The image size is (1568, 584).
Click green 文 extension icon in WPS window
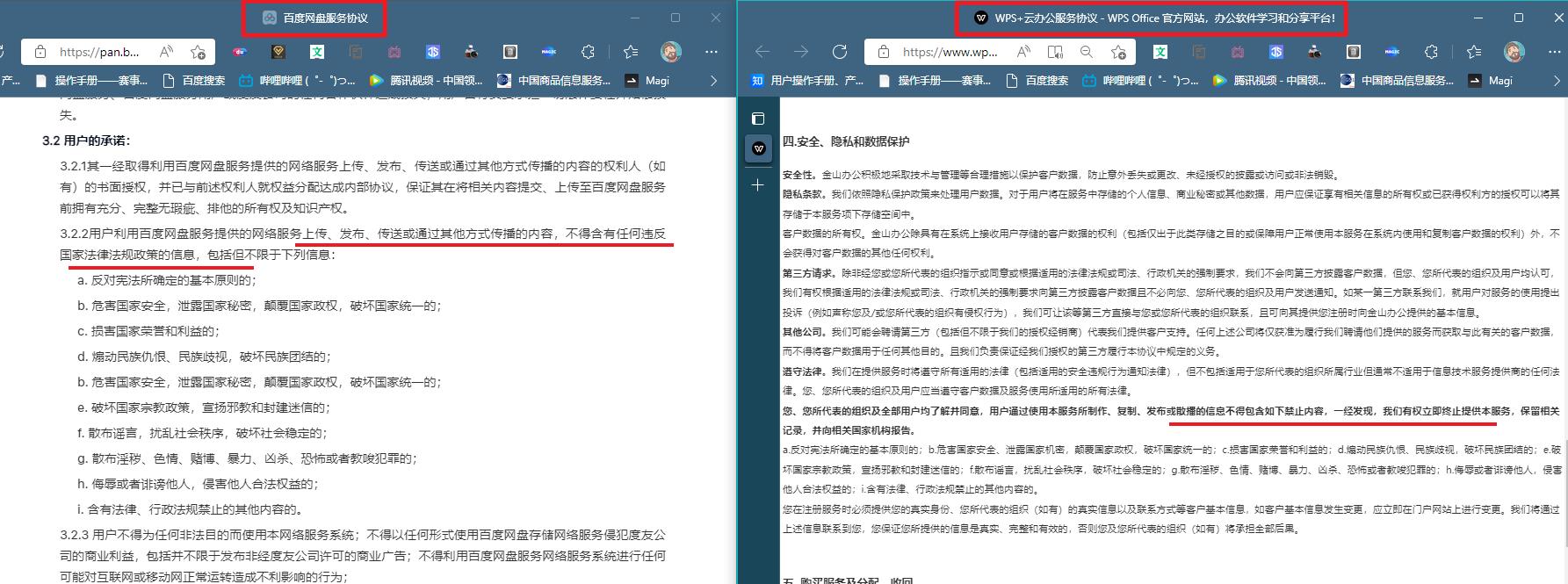click(x=1160, y=52)
